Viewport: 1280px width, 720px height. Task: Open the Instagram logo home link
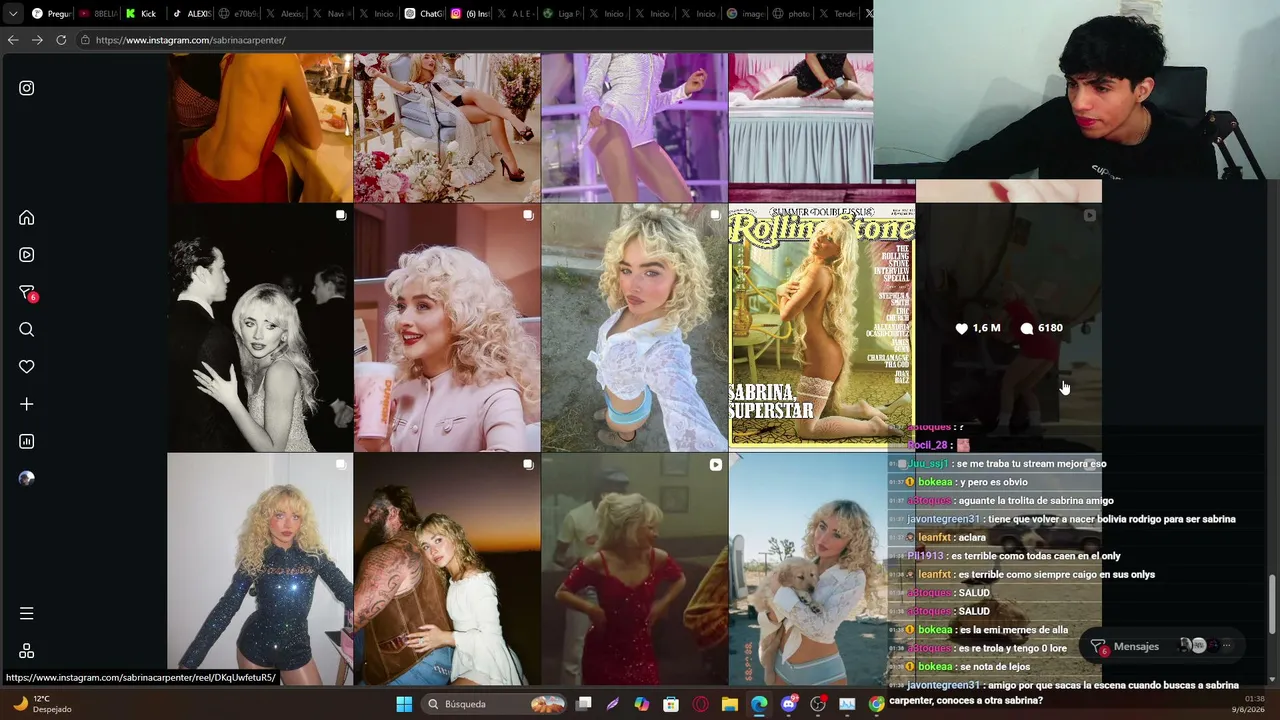click(27, 88)
